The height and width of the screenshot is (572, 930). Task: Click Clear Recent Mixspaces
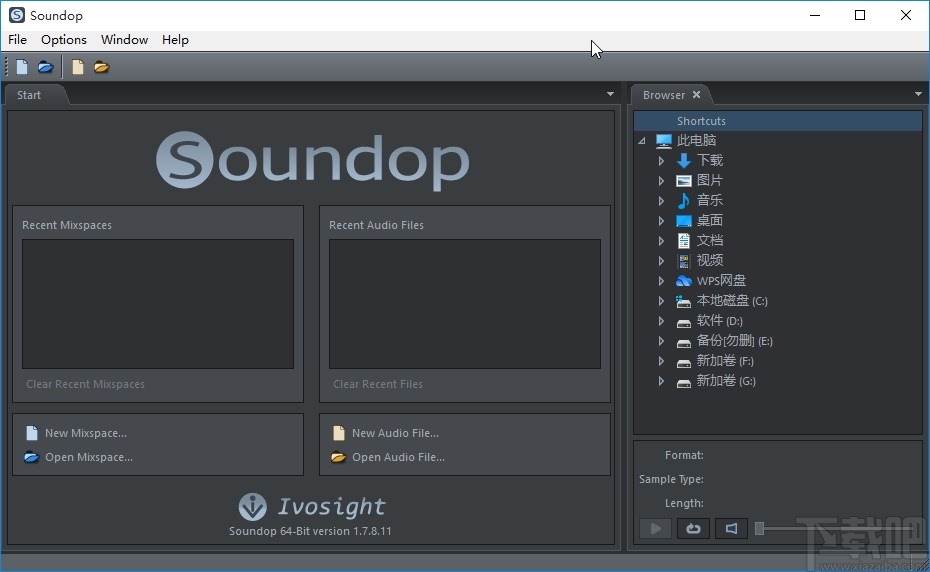pyautogui.click(x=85, y=384)
